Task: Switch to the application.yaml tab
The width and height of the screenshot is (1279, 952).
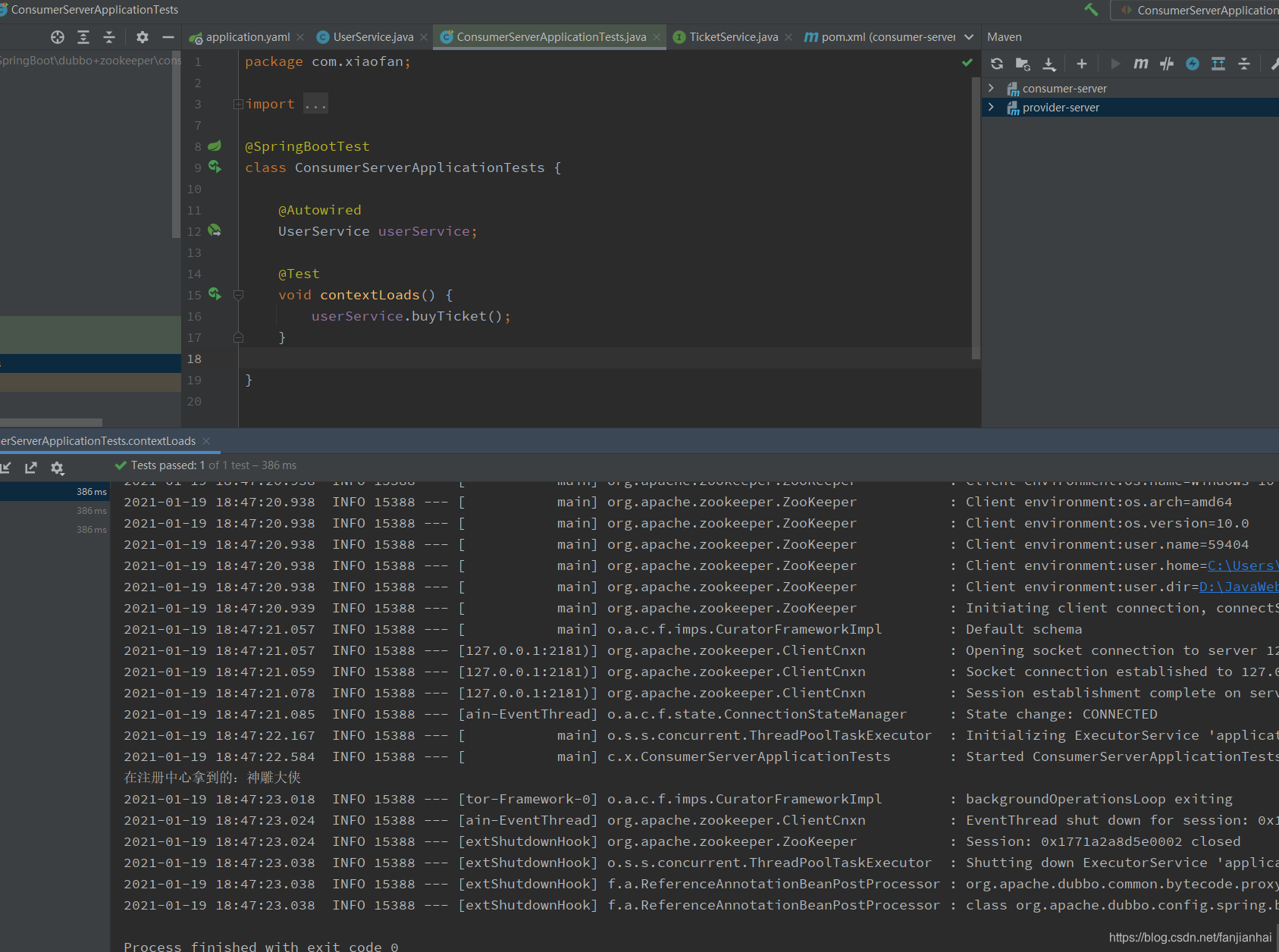Action: point(247,37)
